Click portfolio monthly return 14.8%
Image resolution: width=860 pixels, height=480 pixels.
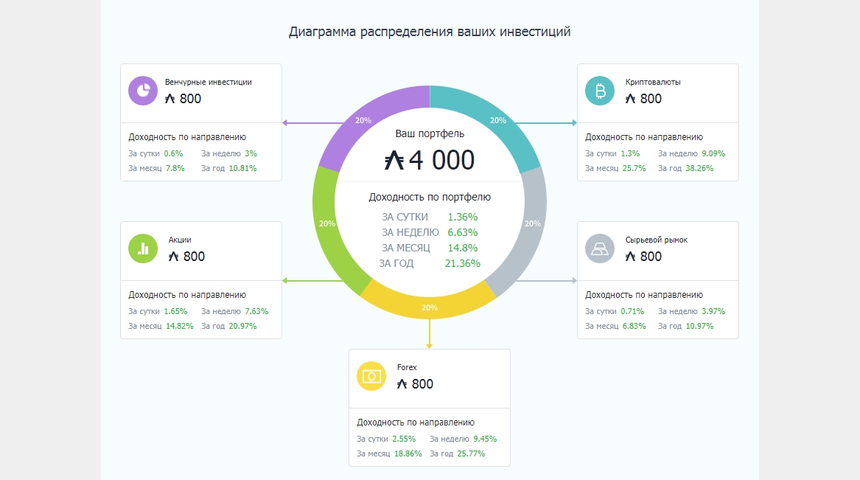(462, 247)
